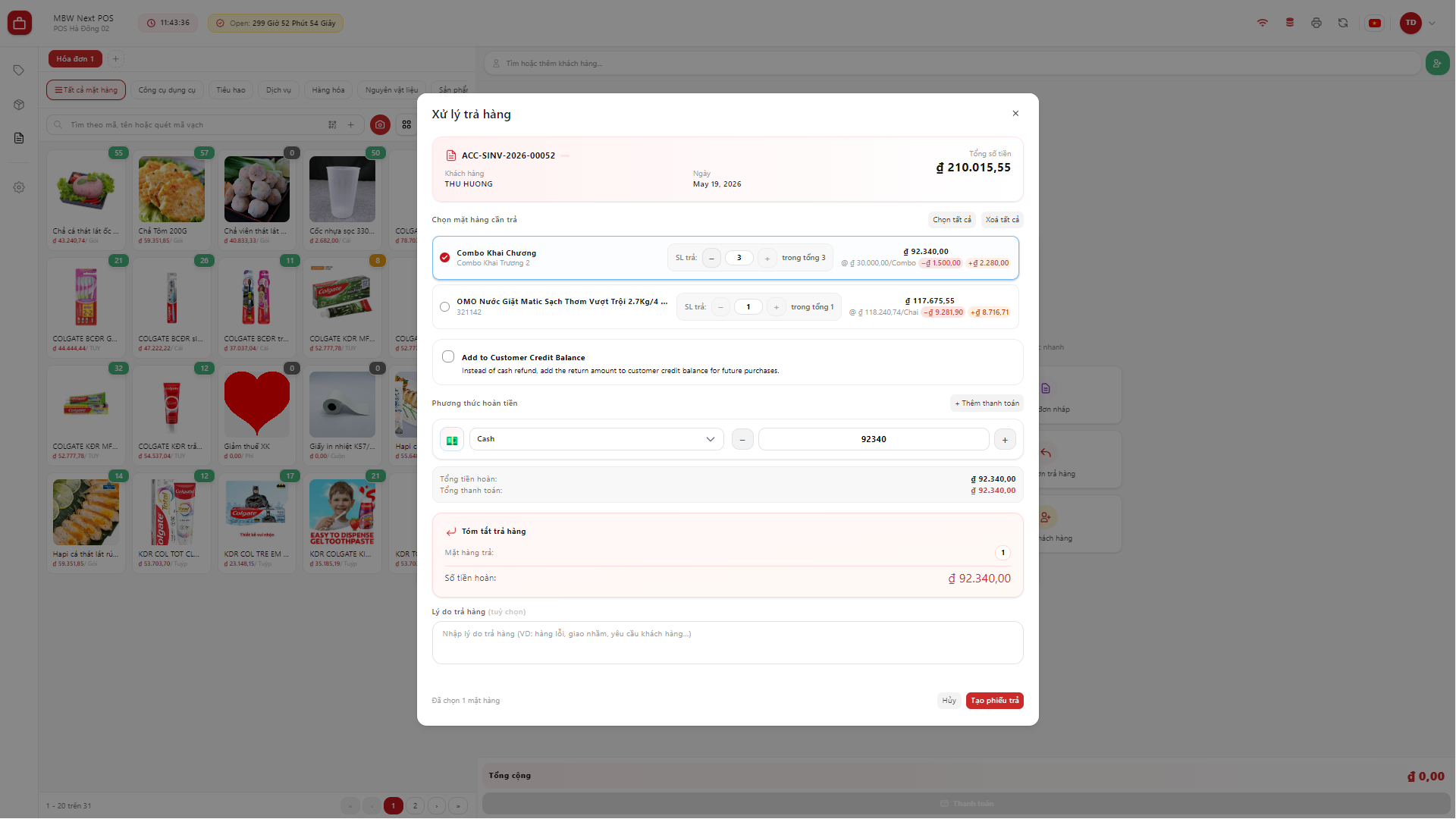
Task: Click Tạo phiếu trả button
Action: click(995, 701)
